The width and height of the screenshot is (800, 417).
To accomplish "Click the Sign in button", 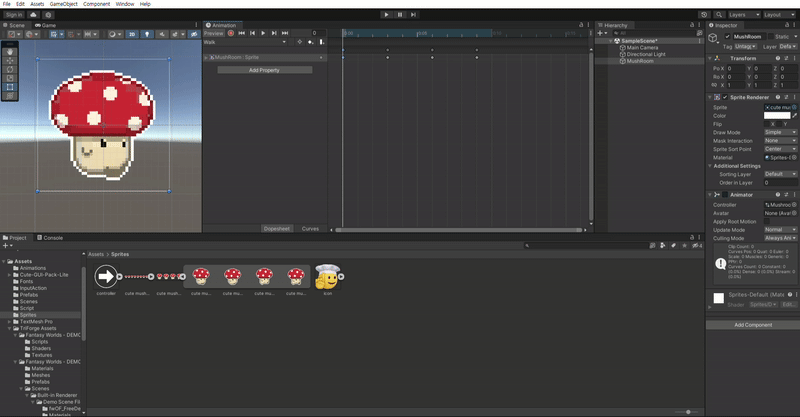I will coord(14,15).
